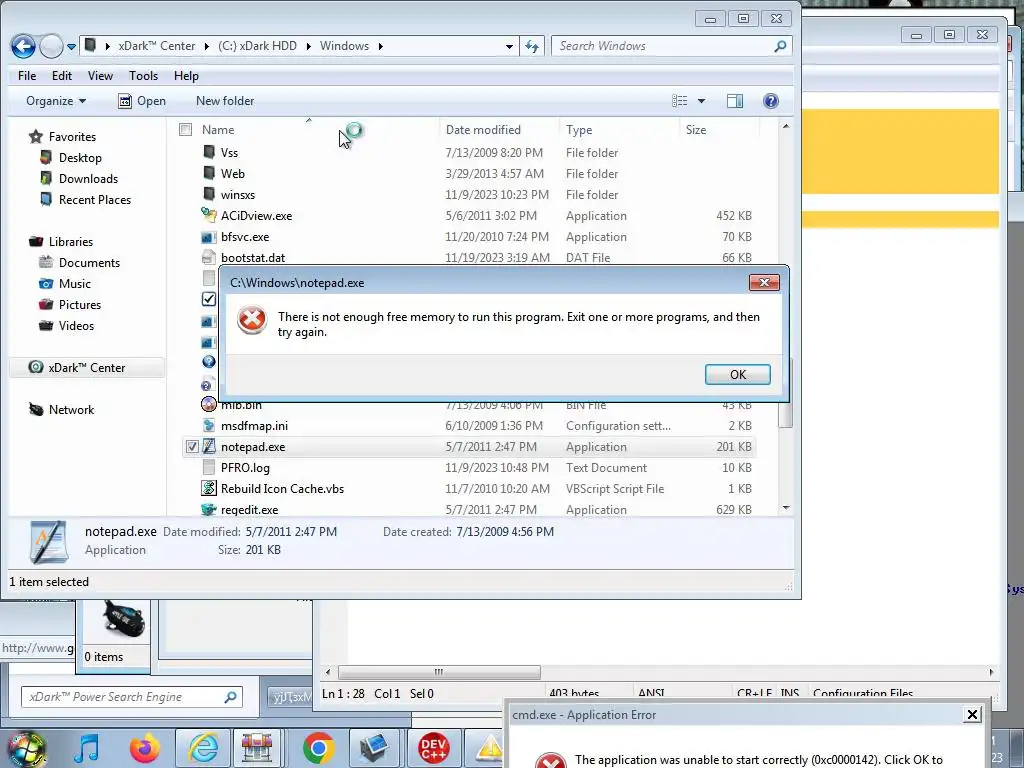Open the music note taskbar icon

click(x=87, y=749)
